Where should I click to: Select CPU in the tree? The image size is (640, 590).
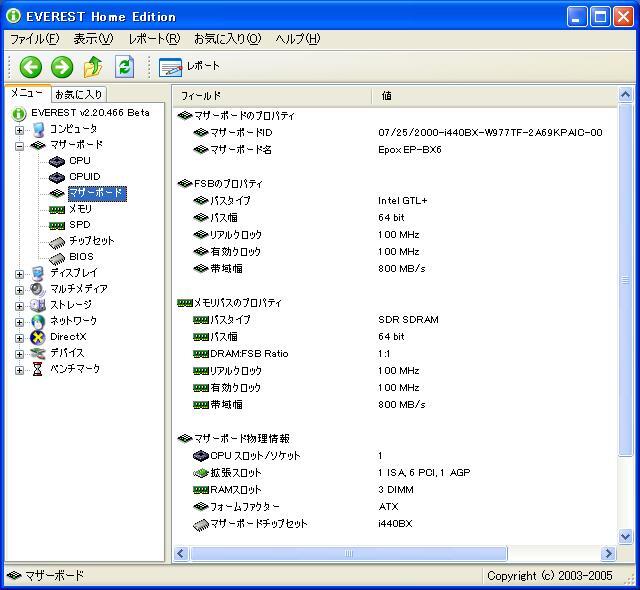pyautogui.click(x=79, y=161)
